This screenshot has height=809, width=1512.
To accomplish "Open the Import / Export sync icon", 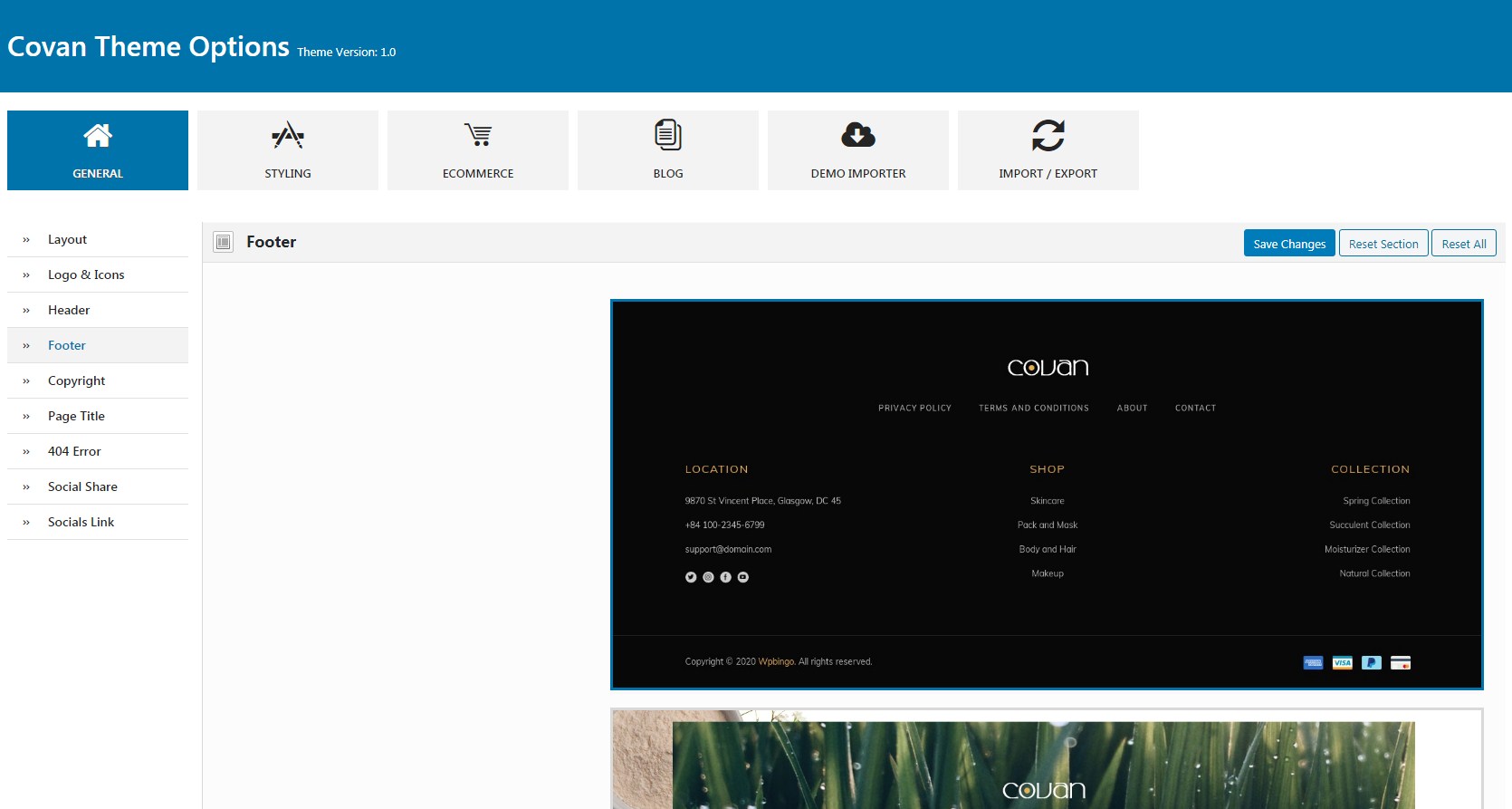I will pyautogui.click(x=1048, y=136).
